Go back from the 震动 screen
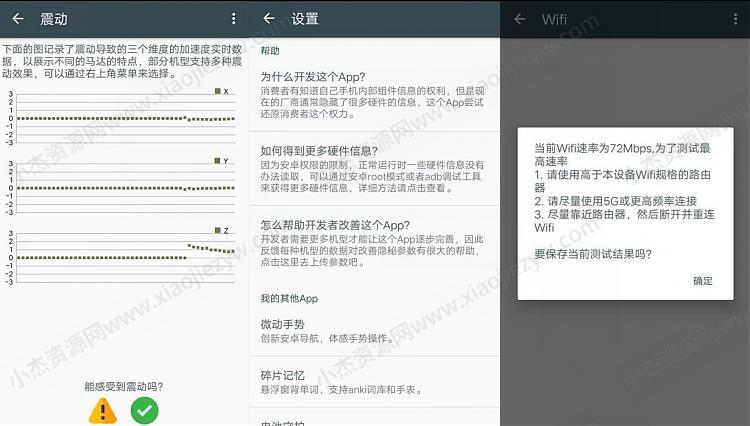Screen dimensions: 750x426 click(18, 19)
